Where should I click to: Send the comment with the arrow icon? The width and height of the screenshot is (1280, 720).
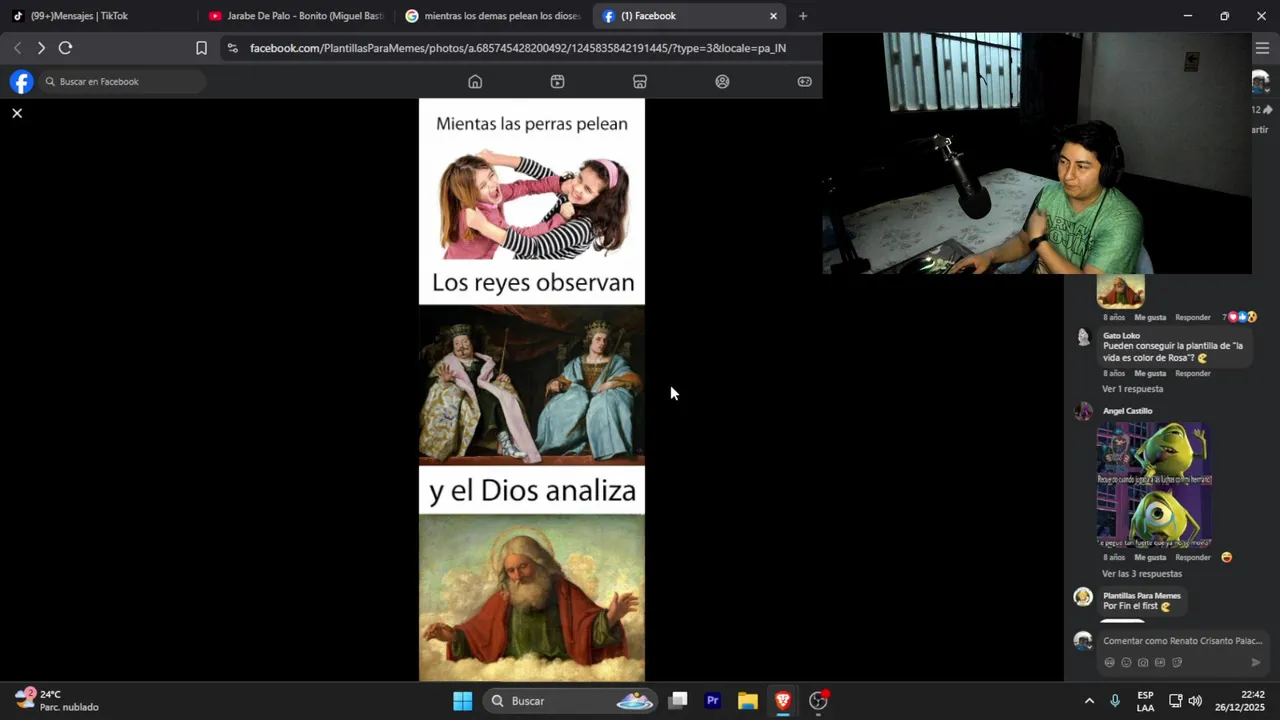point(1256,663)
